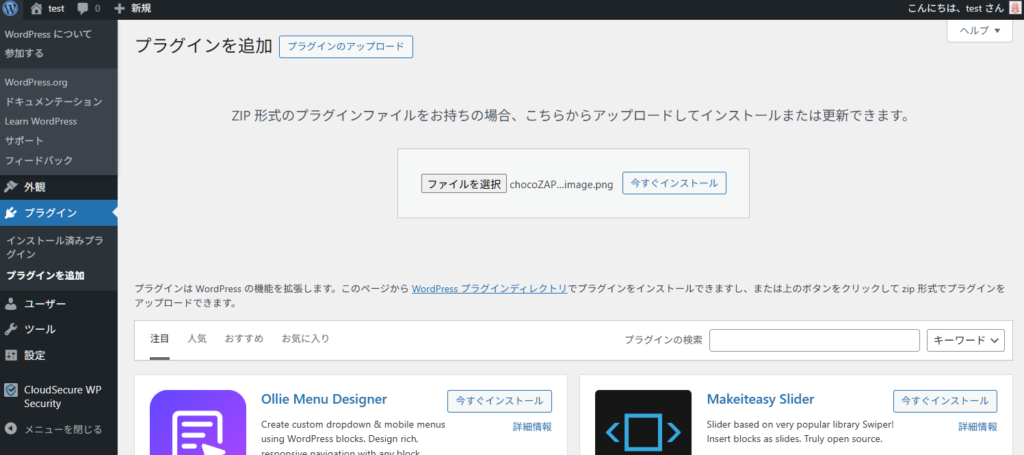Switch to the おすすめ tab
Image resolution: width=1024 pixels, height=455 pixels.
244,339
